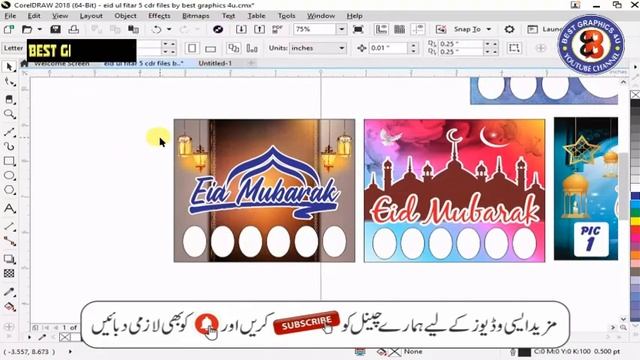Screen dimensions: 640x360
Task: Open the Bitmaps menu
Action: 196,16
